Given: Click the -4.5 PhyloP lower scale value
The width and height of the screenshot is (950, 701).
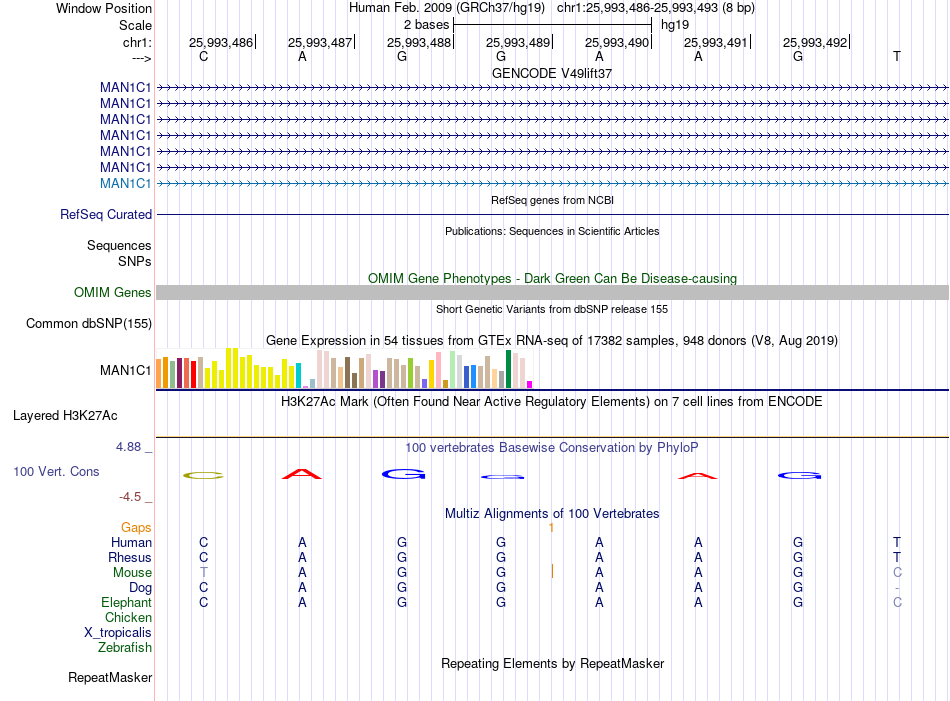Looking at the screenshot, I should (130, 497).
